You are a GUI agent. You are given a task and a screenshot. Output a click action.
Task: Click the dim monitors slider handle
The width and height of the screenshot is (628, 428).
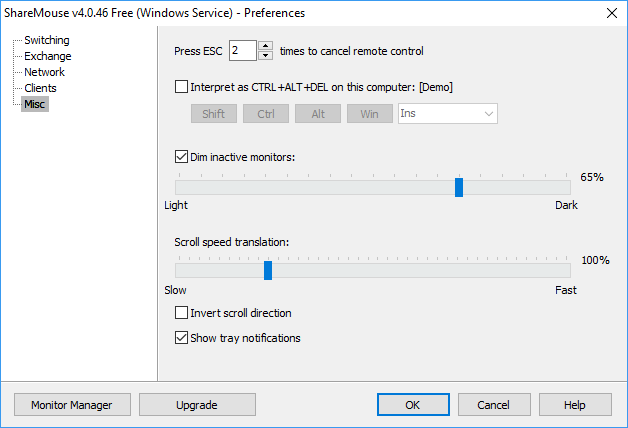coord(459,186)
